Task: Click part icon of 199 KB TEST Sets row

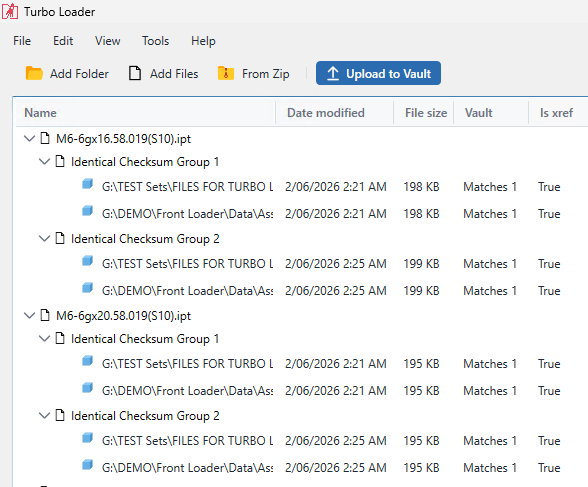Action: click(x=87, y=261)
